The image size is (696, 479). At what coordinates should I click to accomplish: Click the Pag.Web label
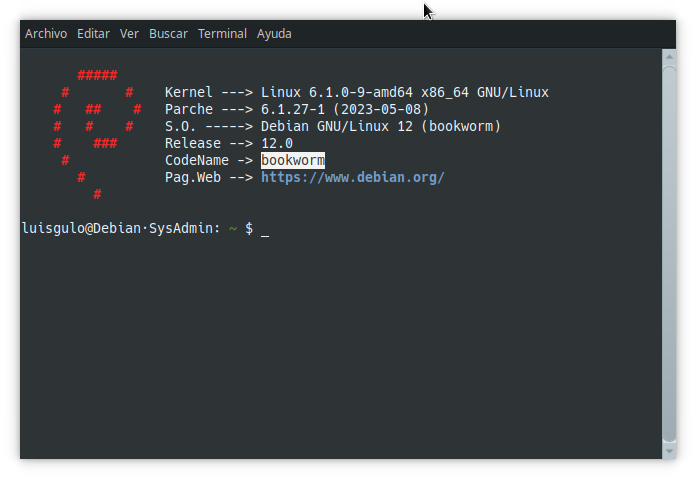pyautogui.click(x=192, y=177)
